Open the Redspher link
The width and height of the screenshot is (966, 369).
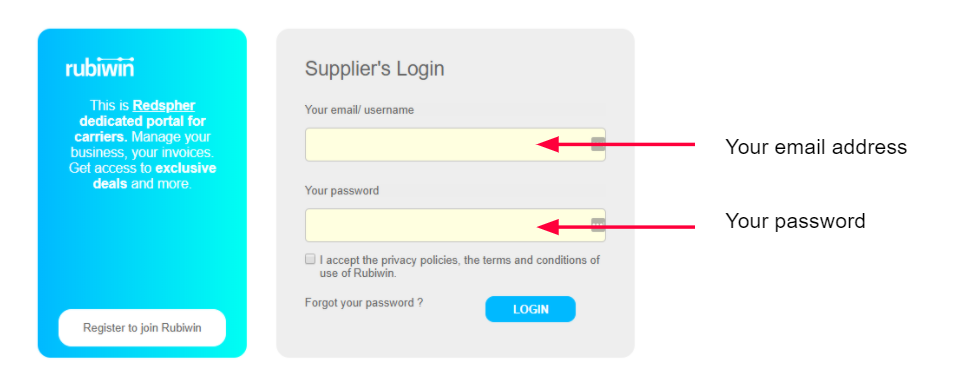164,105
